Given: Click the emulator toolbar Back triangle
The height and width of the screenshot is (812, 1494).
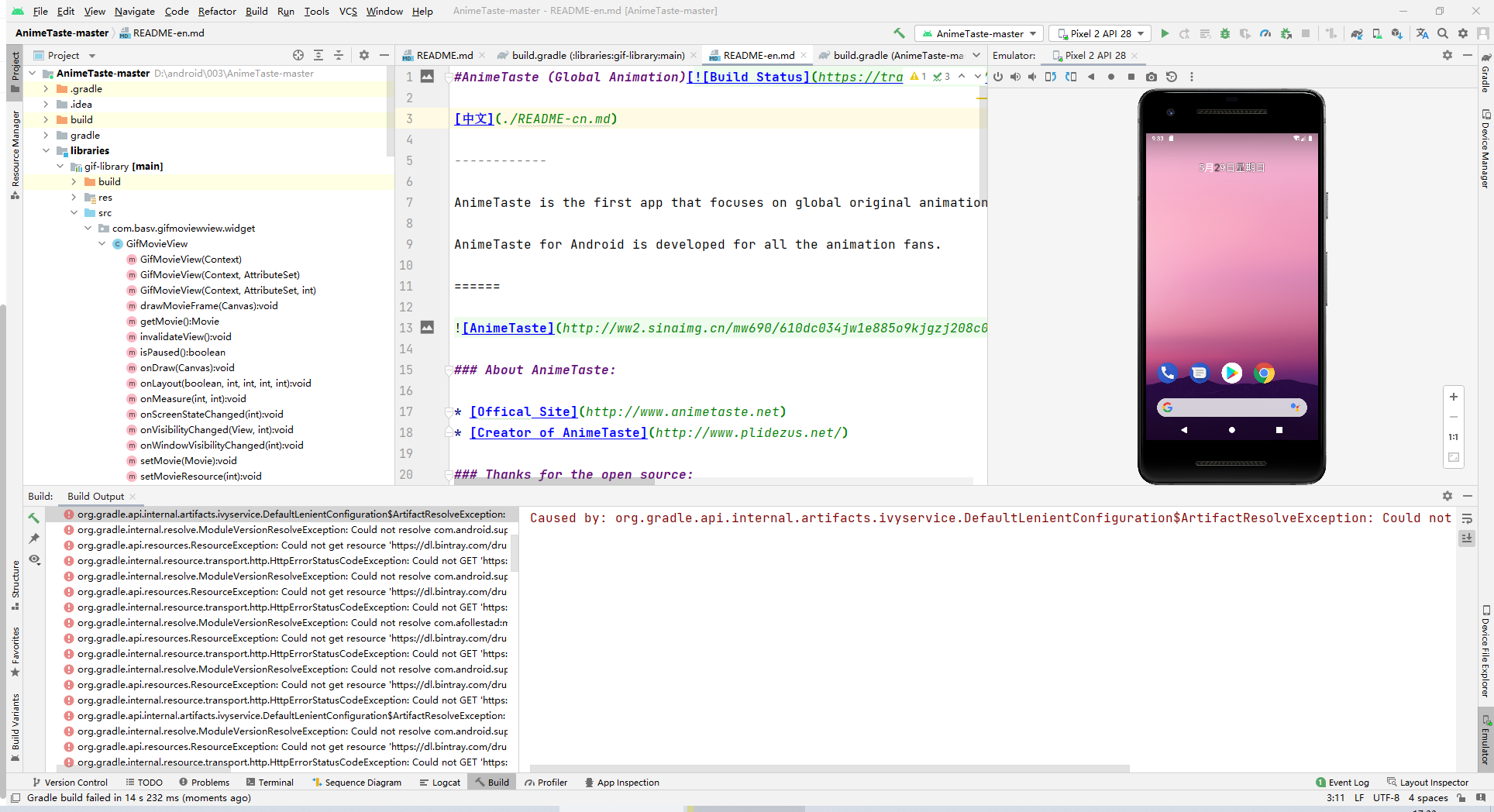Looking at the screenshot, I should (1091, 77).
